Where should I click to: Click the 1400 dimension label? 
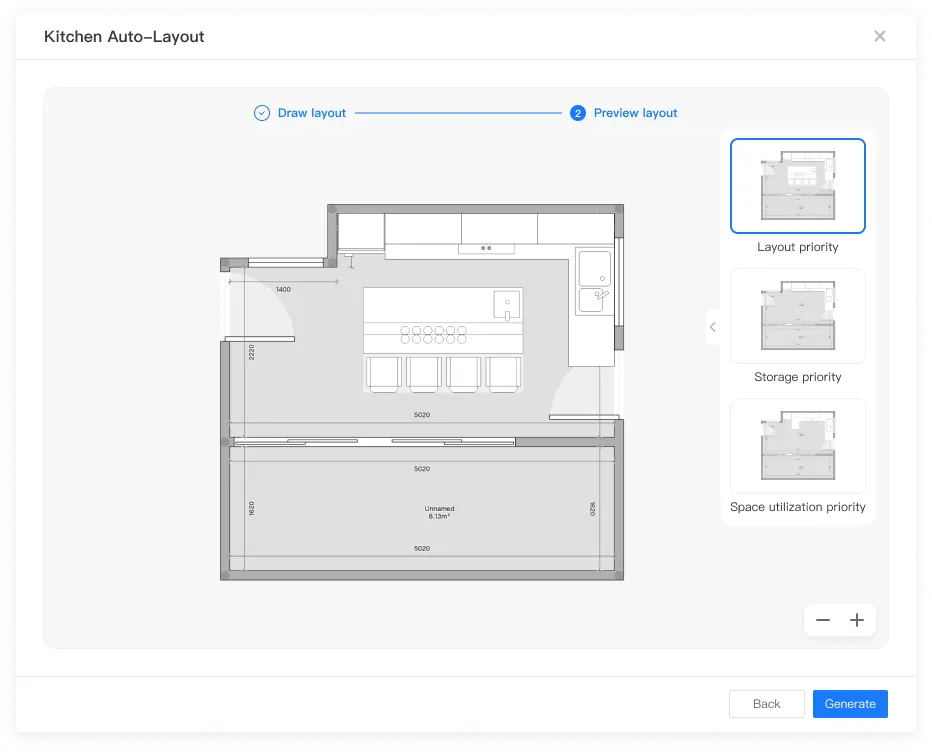tap(283, 290)
